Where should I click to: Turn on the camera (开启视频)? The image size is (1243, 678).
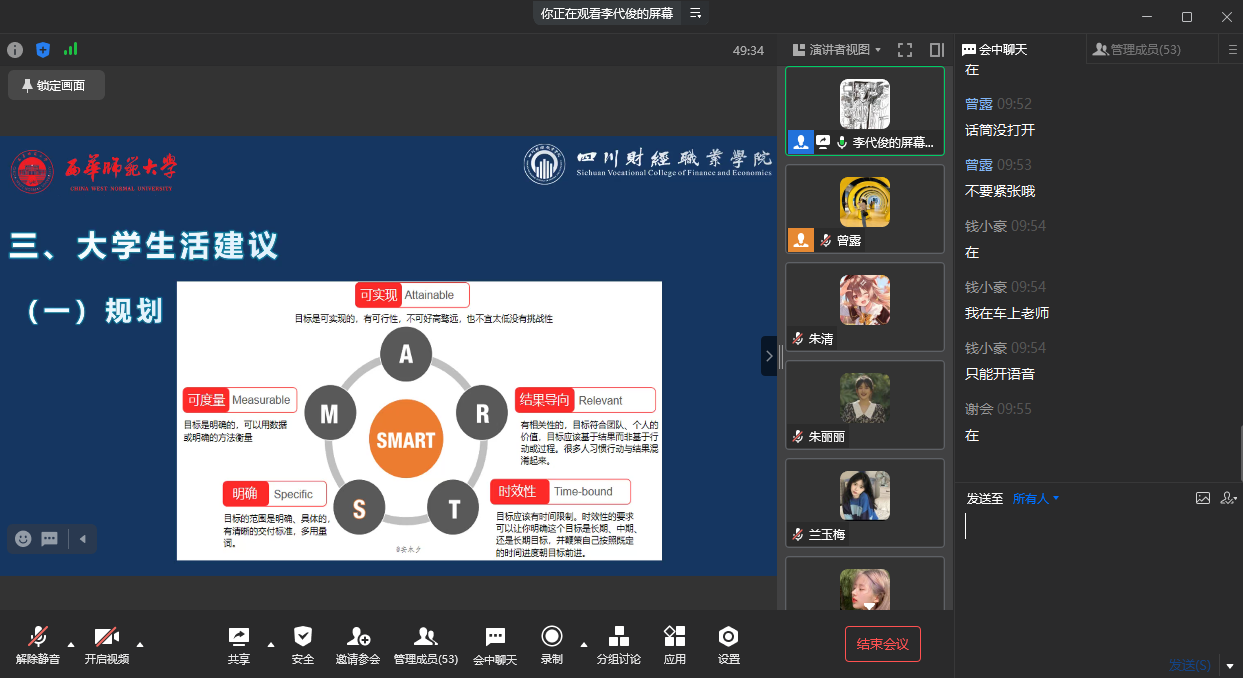click(107, 645)
